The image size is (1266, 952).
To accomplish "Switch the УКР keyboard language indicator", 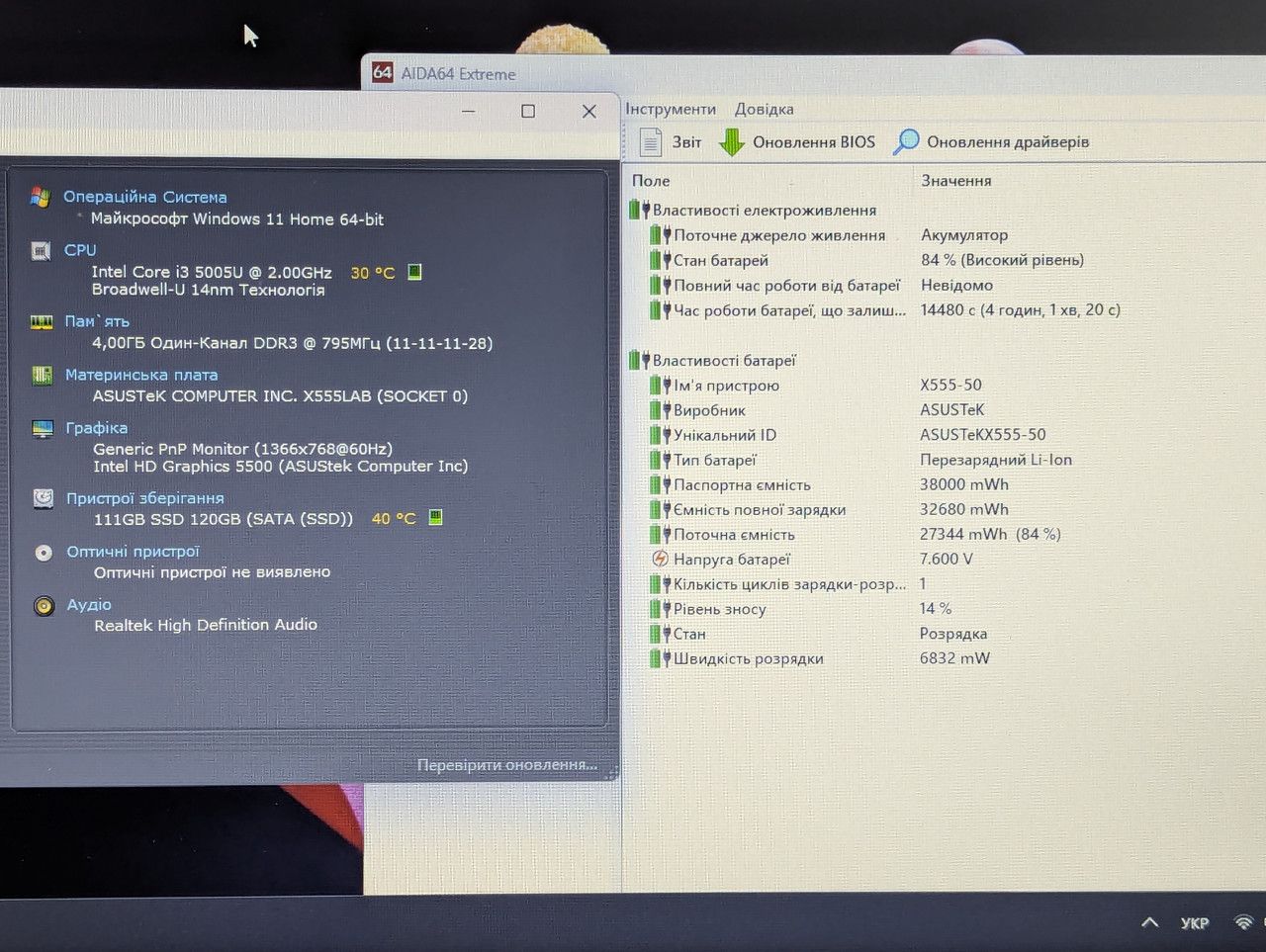I will point(1195,923).
